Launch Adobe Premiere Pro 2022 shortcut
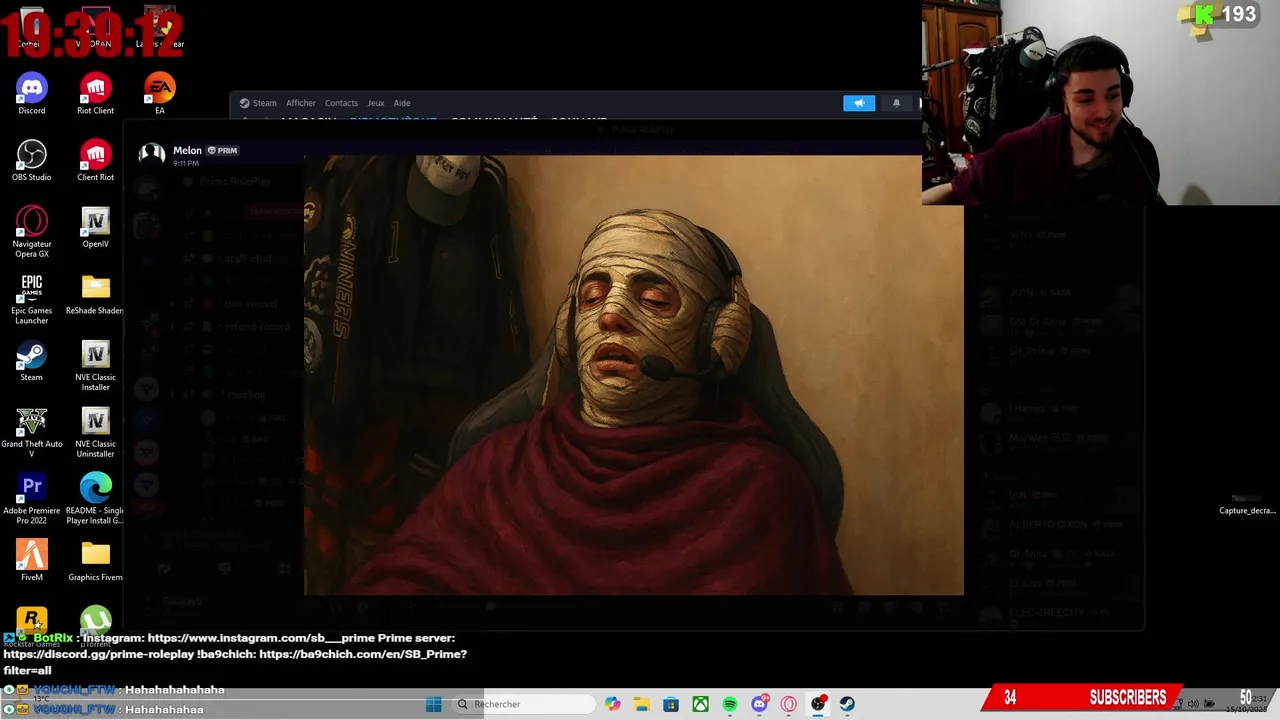This screenshot has height=720, width=1280. point(31,499)
